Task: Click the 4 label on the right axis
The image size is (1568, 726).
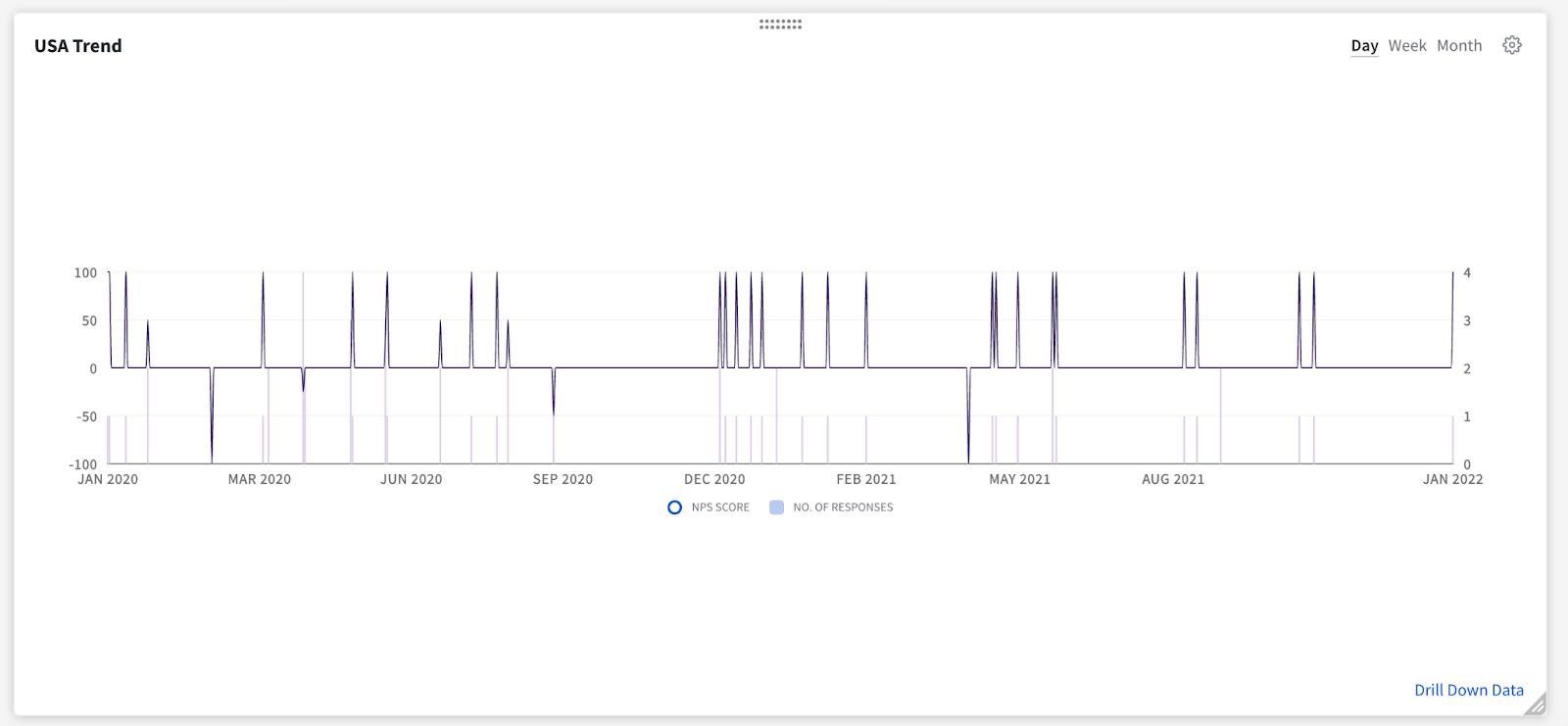Action: (1467, 273)
